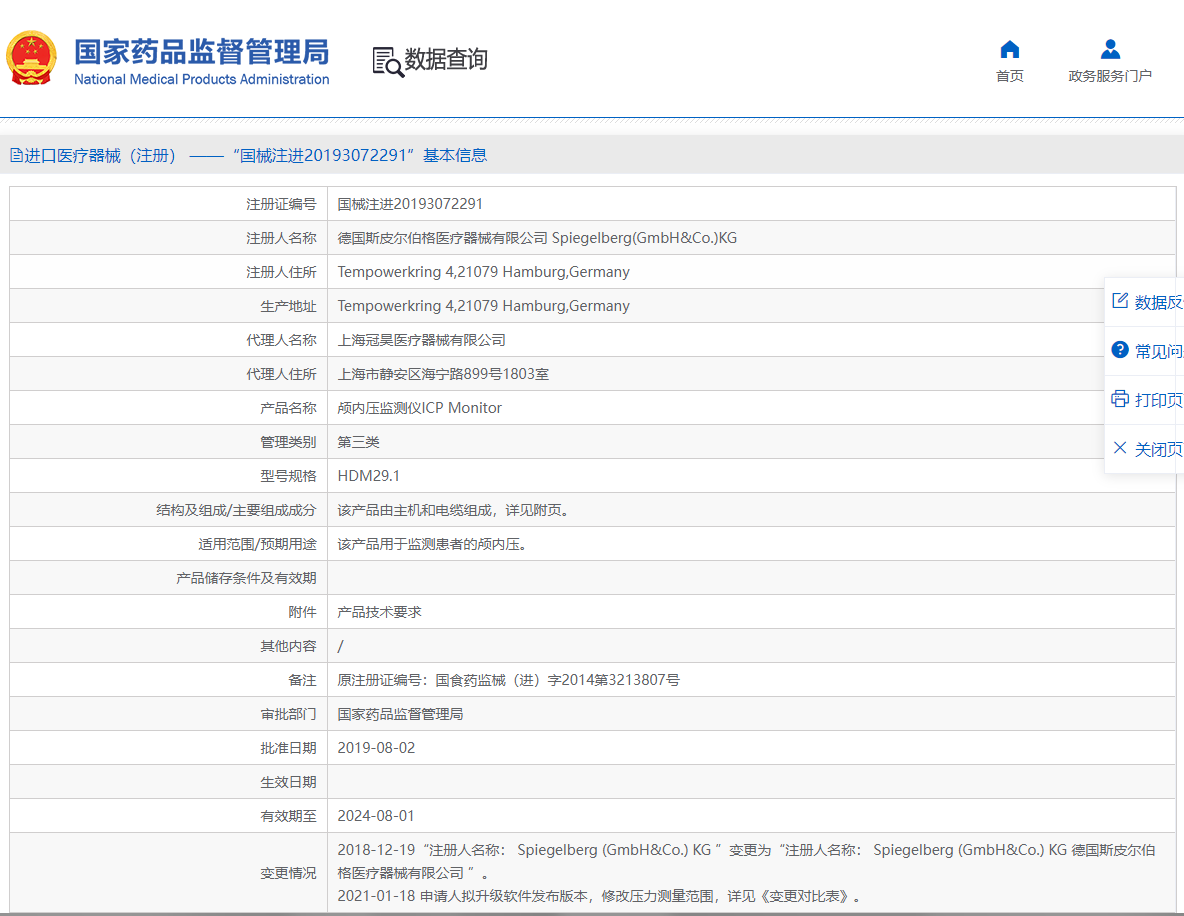Click the registrant name Spiegelberg(GmbH&Co.)KG
The image size is (1184, 916).
click(644, 238)
